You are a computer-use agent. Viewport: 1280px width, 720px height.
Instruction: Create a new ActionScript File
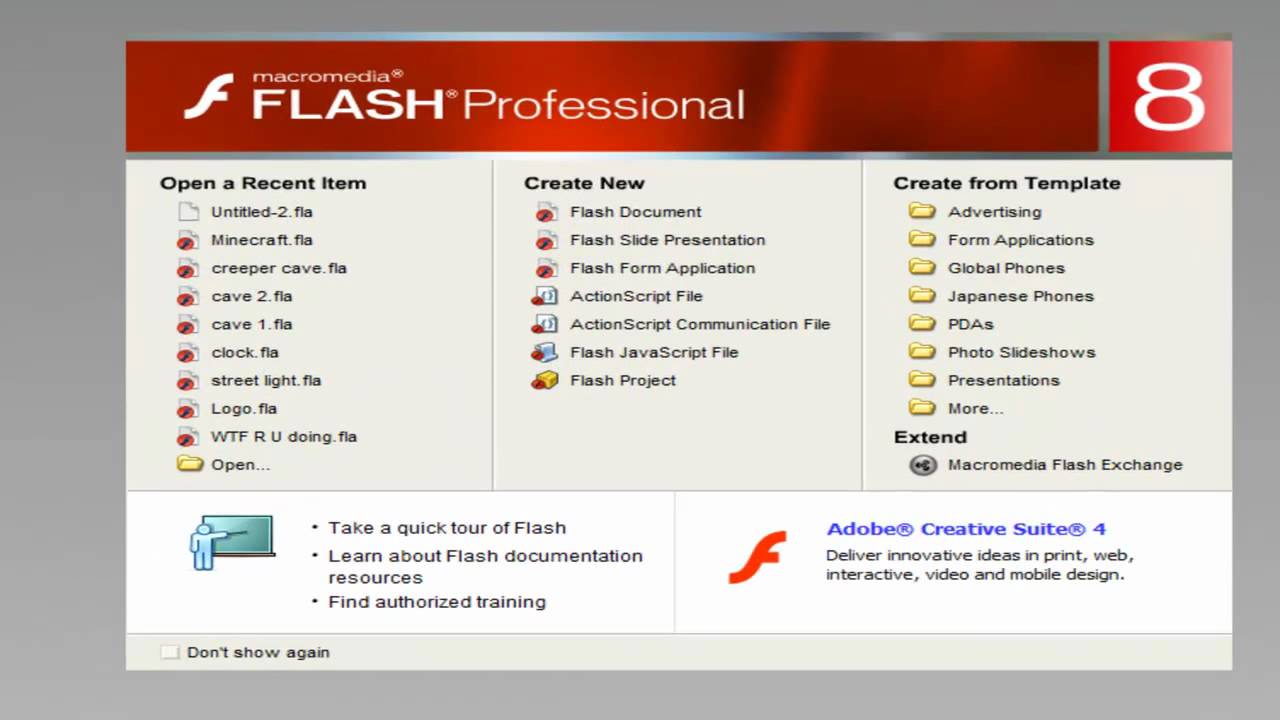point(636,296)
